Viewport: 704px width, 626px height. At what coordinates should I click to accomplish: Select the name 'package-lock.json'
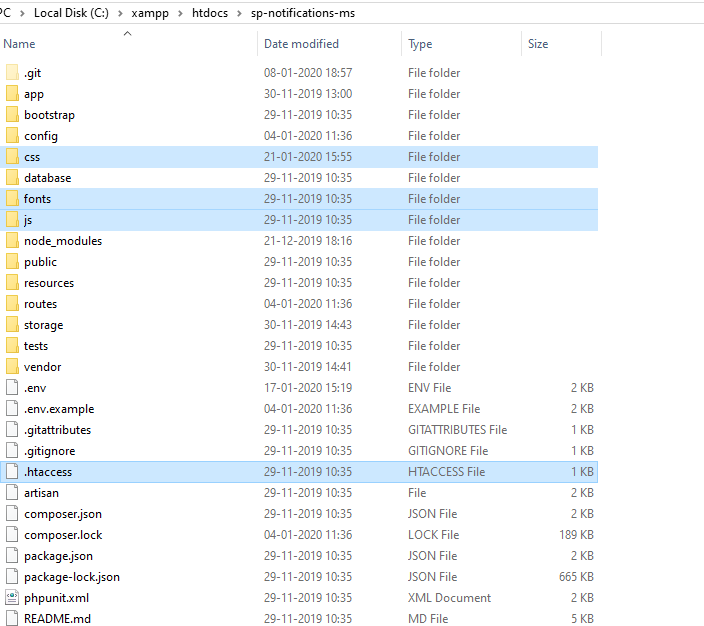[x=72, y=577]
